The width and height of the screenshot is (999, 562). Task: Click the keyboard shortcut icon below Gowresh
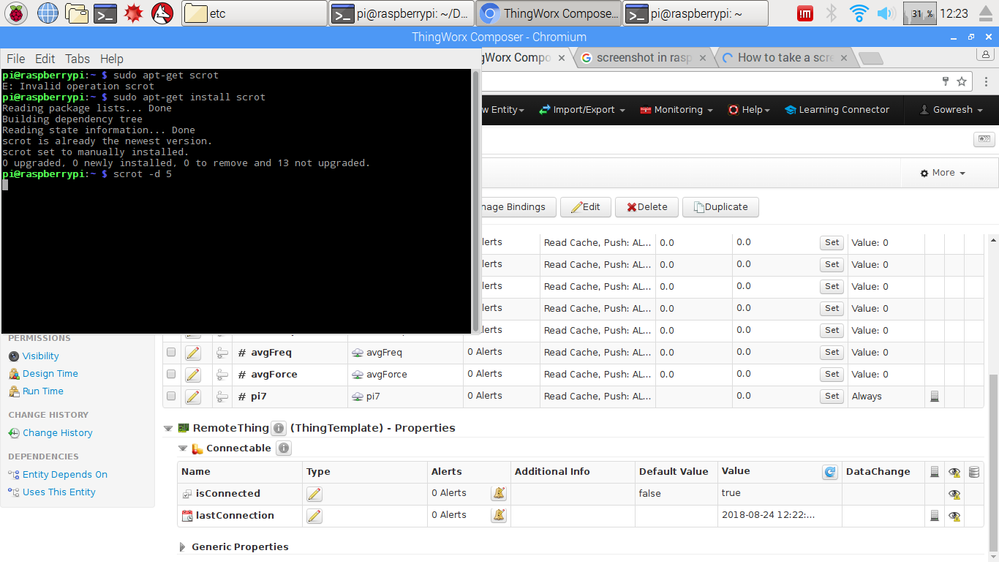coord(984,140)
